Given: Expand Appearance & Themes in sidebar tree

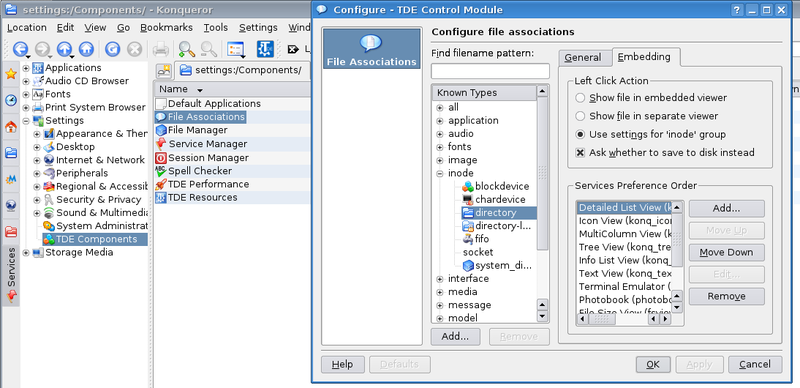Looking at the screenshot, I should pyautogui.click(x=37, y=134).
